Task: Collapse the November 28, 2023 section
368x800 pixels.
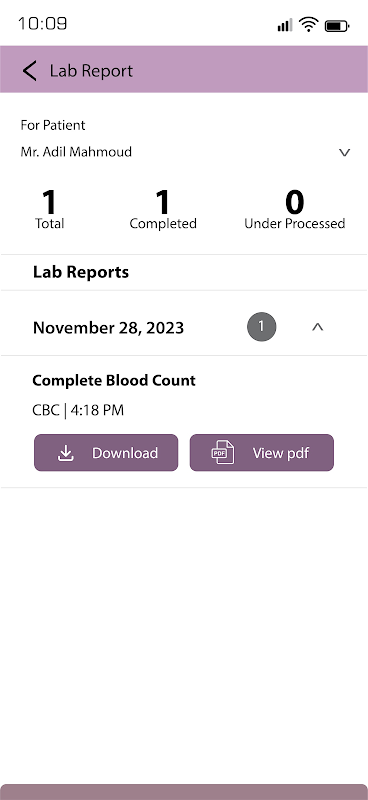Action: pyautogui.click(x=317, y=328)
